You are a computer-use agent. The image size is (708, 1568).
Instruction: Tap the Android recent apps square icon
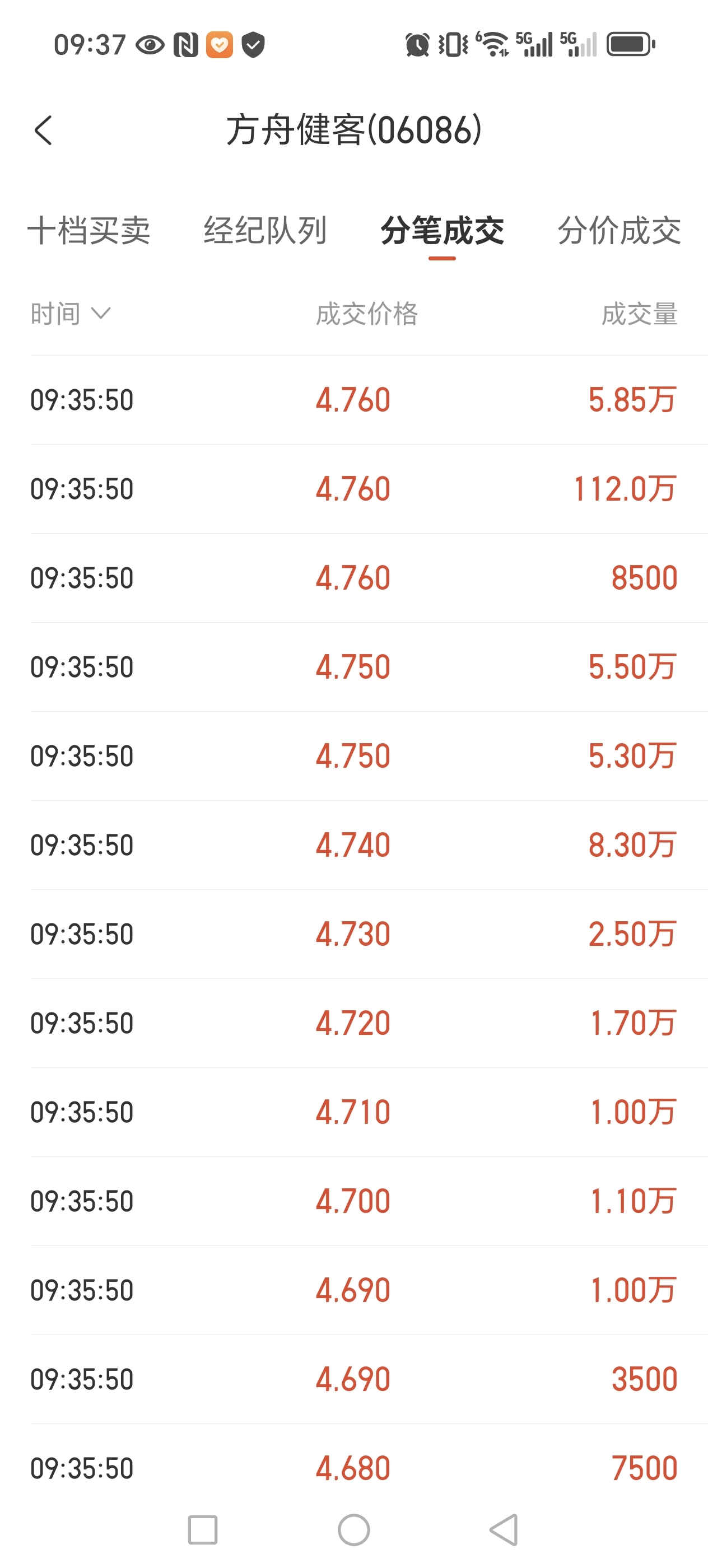tap(203, 1530)
